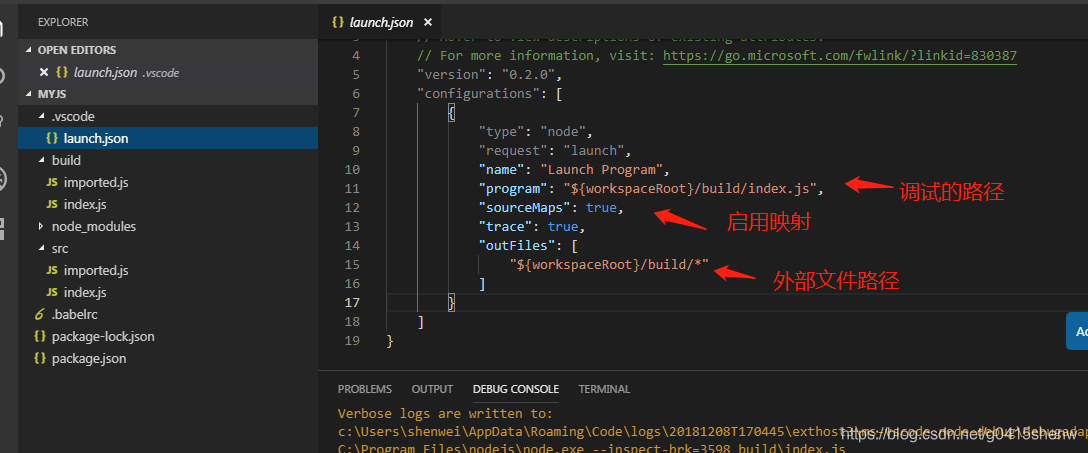Click the "${workspaceRoot}/build/index.js" string
This screenshot has height=453, width=1088.
[690, 188]
